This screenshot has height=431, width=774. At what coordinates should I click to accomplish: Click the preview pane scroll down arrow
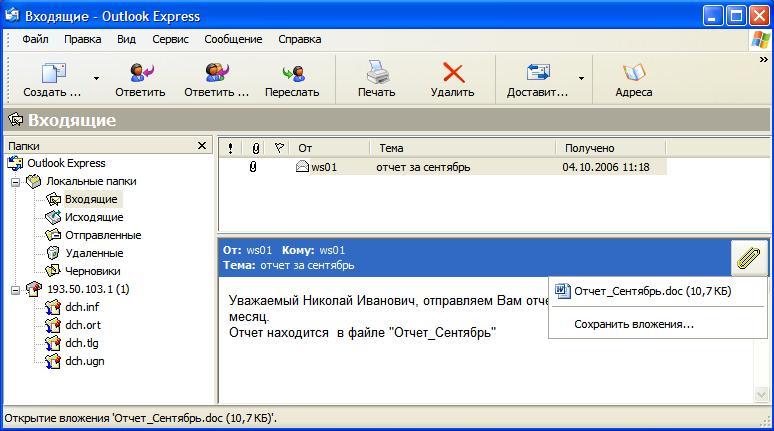(761, 394)
